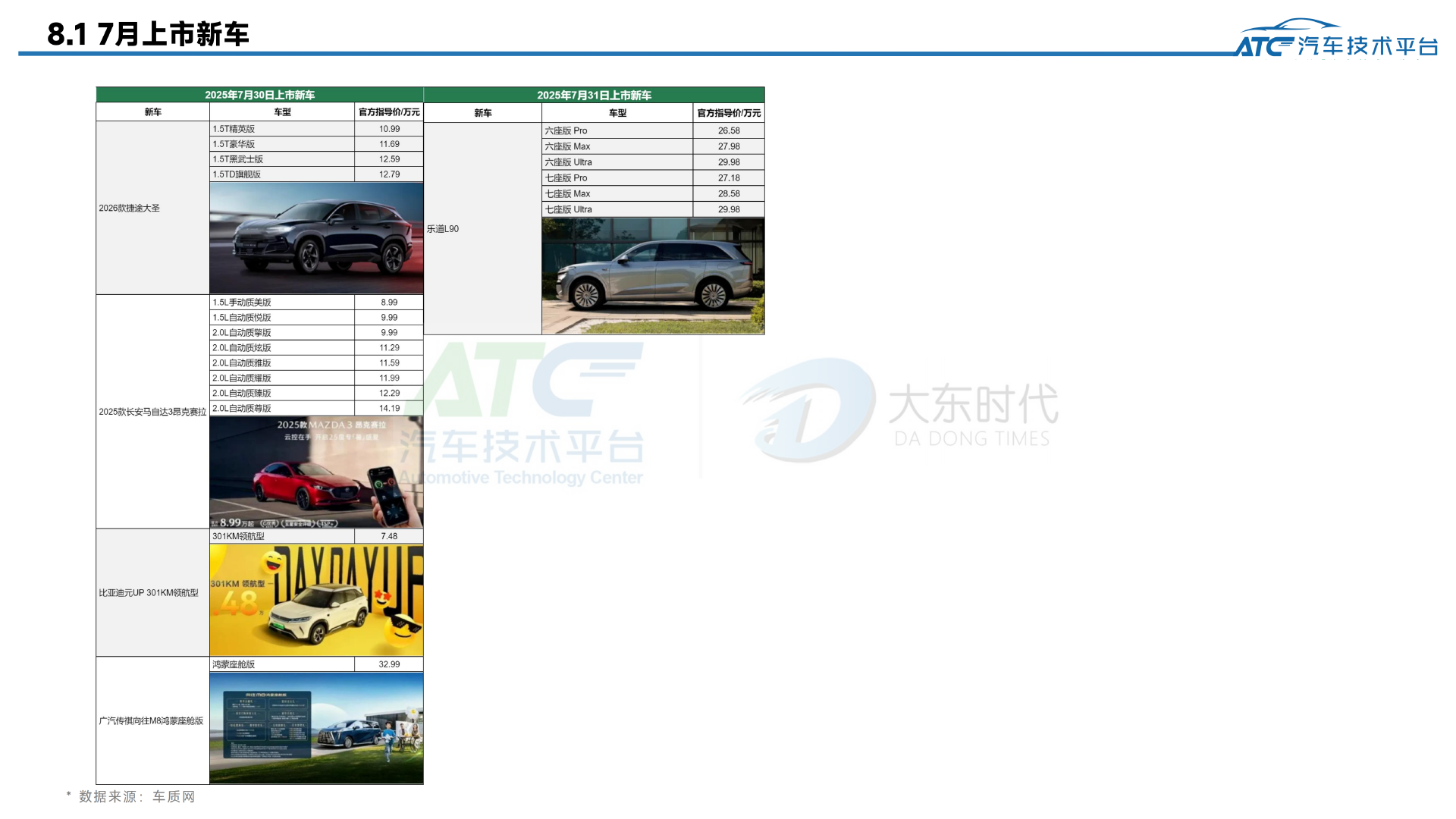This screenshot has height=819, width=1456.
Task: Click 29.98 price of 六座版 Ultra
Action: point(729,162)
